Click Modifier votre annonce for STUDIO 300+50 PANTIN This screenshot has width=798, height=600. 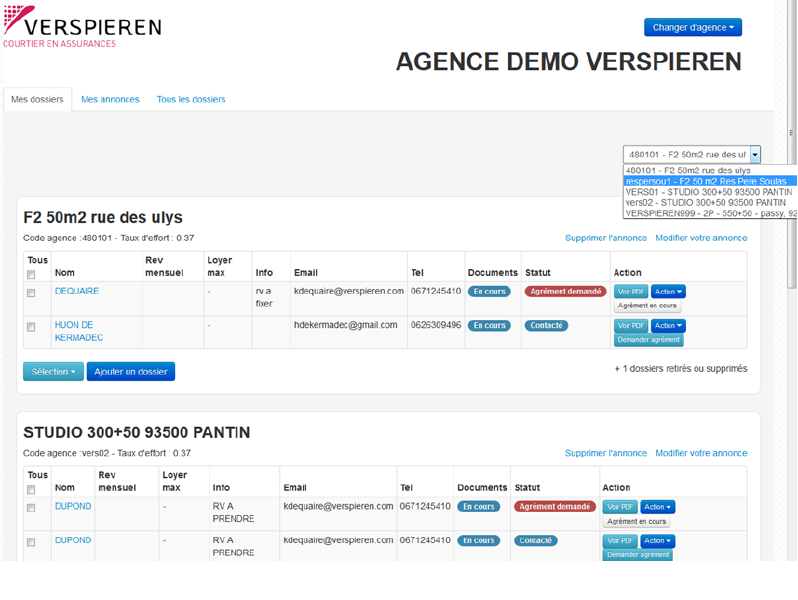[701, 453]
